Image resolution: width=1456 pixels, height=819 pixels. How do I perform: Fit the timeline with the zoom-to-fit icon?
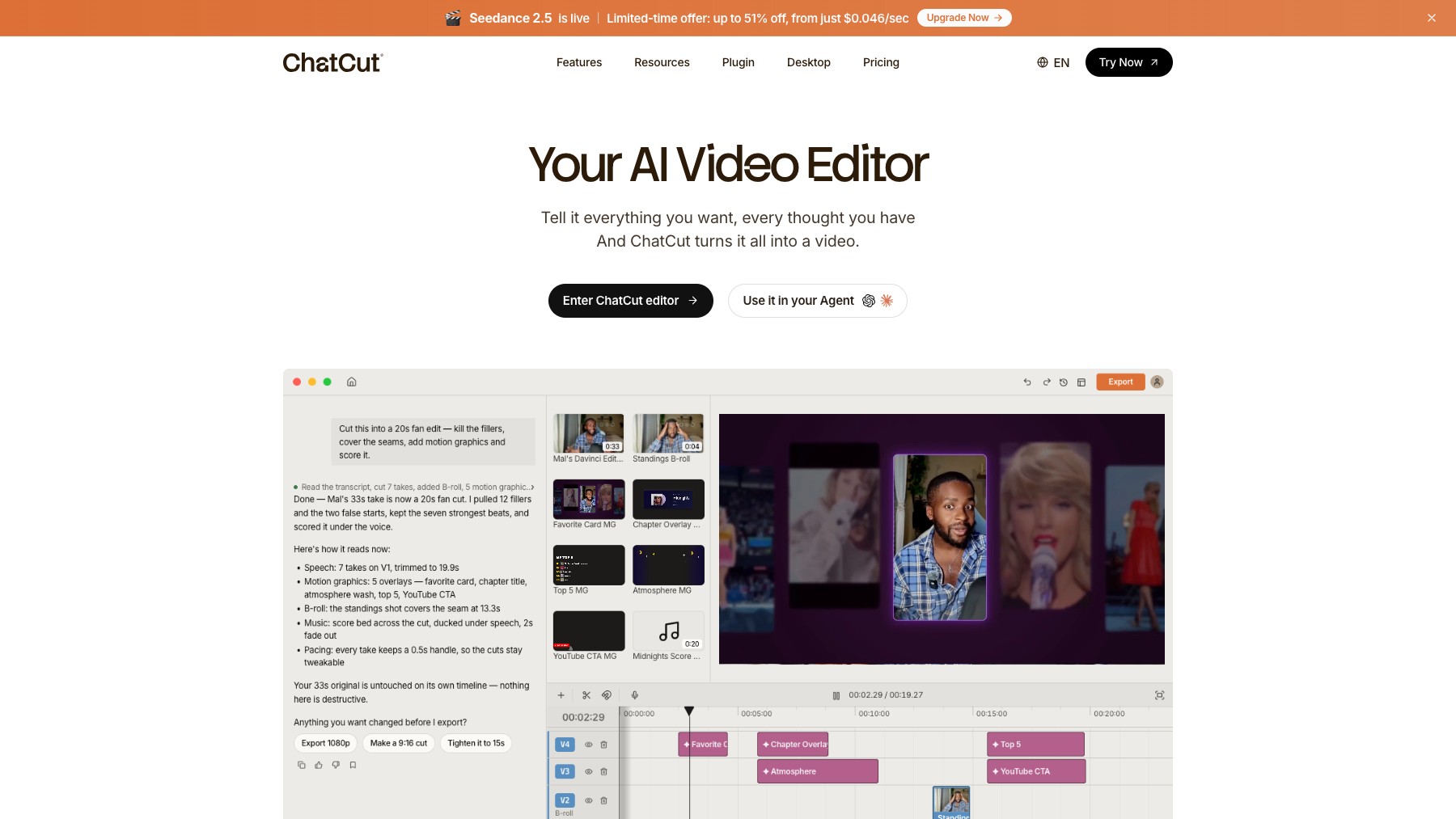[x=1159, y=695]
